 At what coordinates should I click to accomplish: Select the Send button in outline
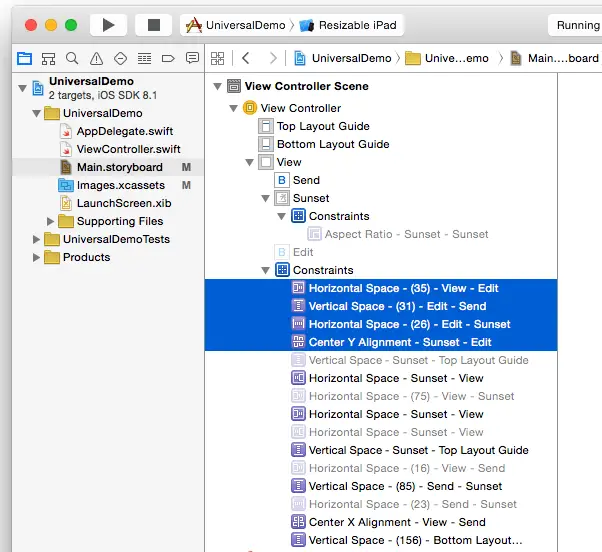pos(306,180)
